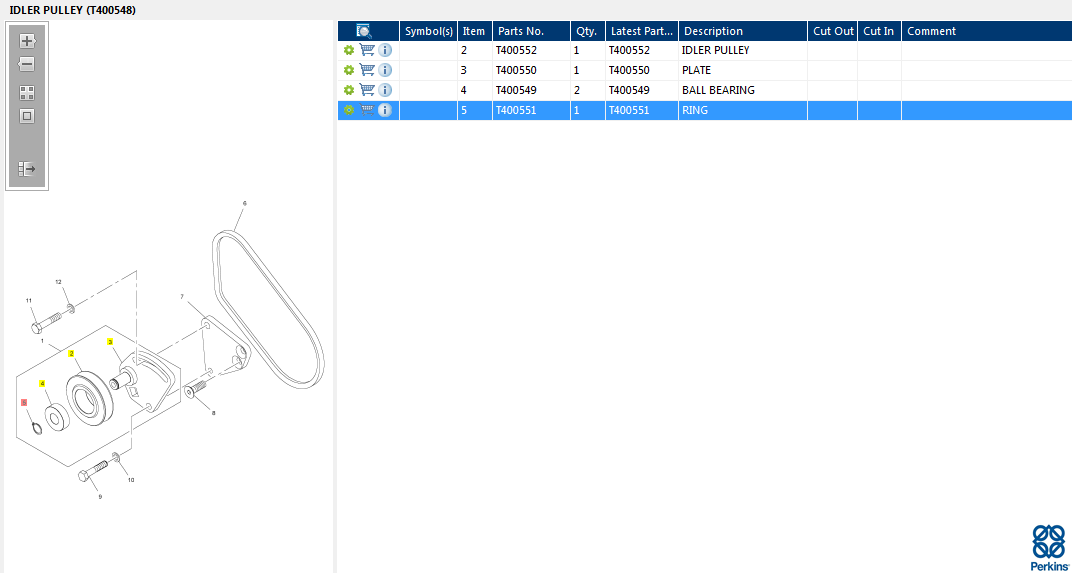
Task: Click part number T400552 in Parts No. column
Action: 516,51
